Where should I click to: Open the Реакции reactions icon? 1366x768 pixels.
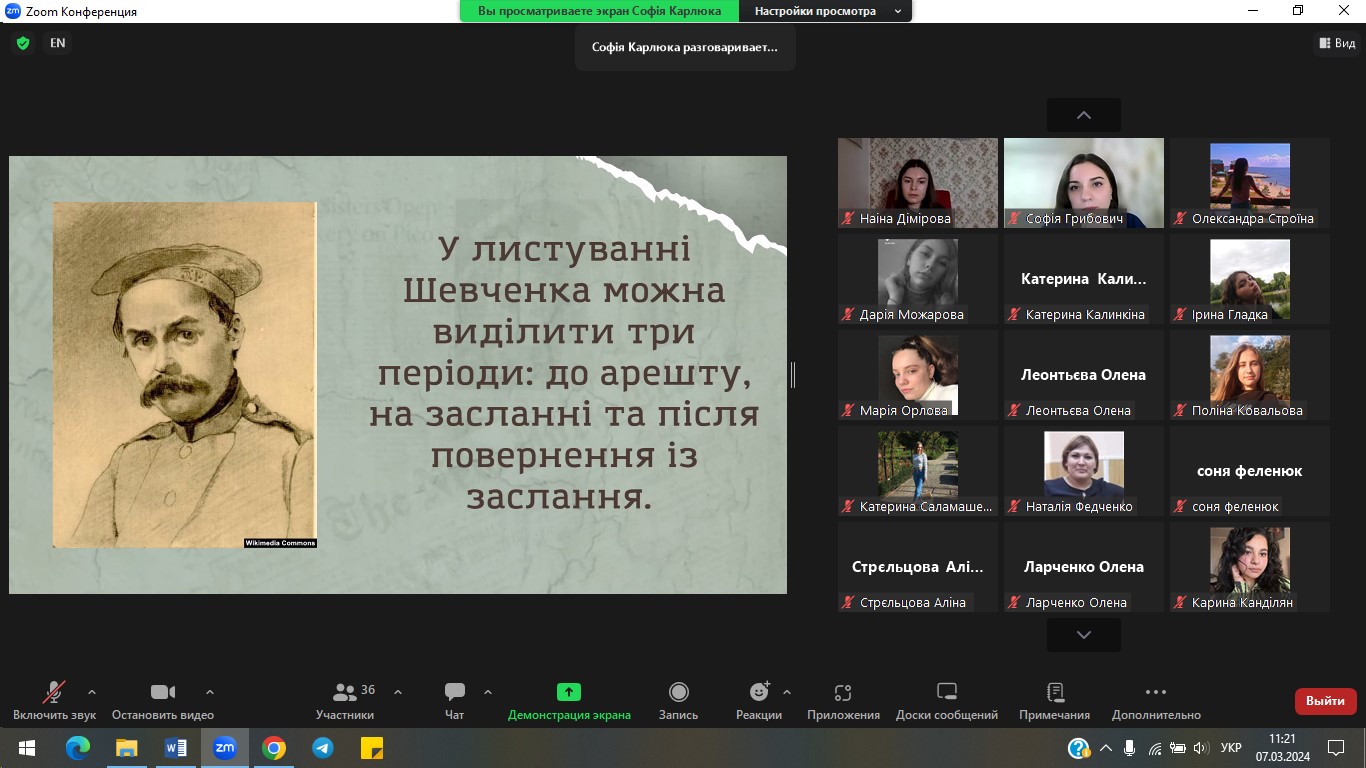coord(759,693)
